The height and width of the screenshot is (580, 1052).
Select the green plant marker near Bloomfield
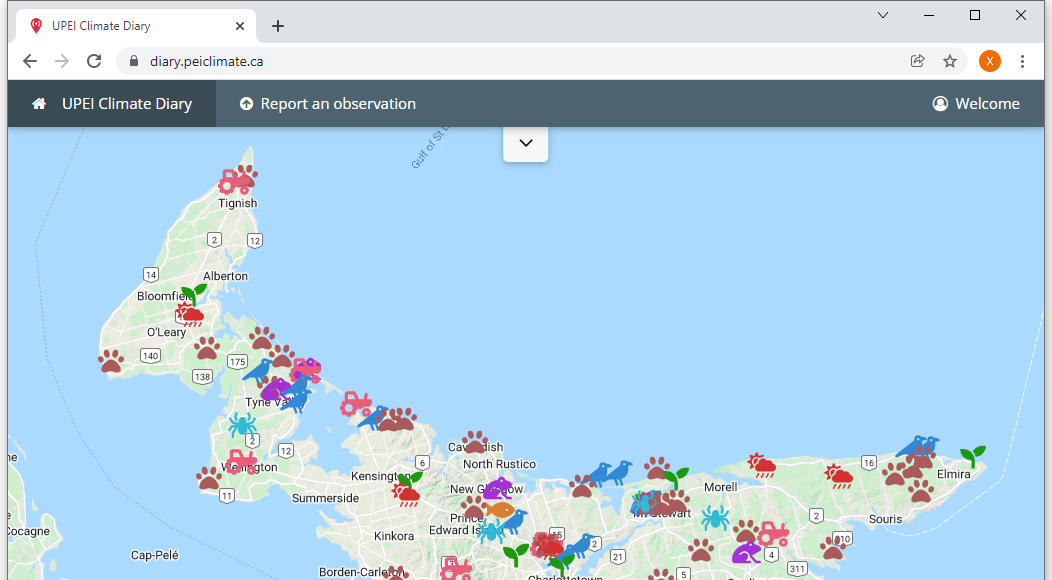[x=194, y=294]
